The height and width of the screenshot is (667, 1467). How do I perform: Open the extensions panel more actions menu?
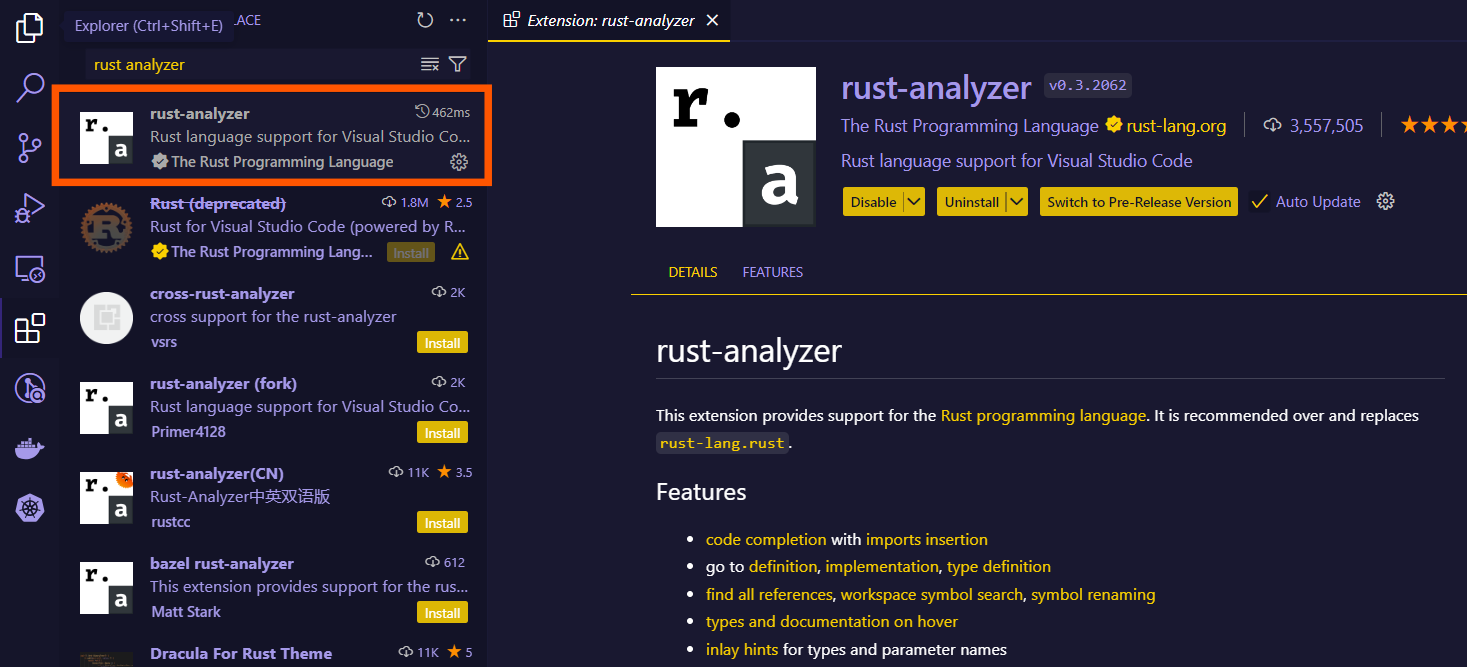point(458,20)
